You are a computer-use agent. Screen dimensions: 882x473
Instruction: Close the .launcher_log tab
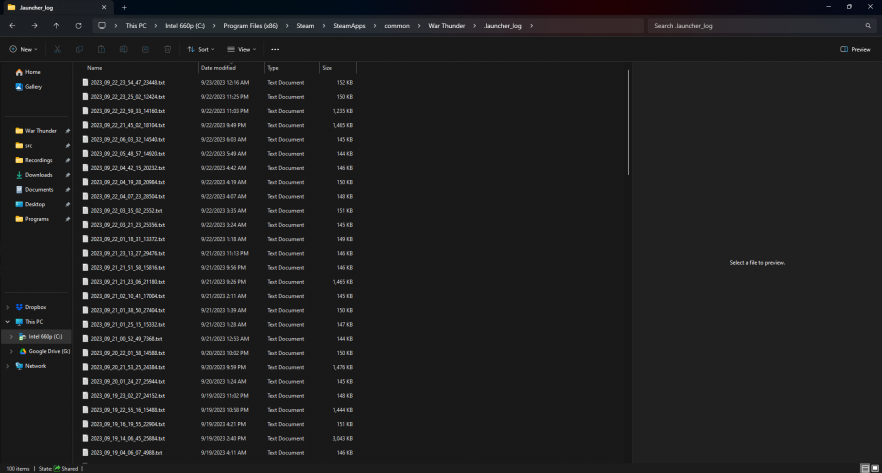point(104,8)
